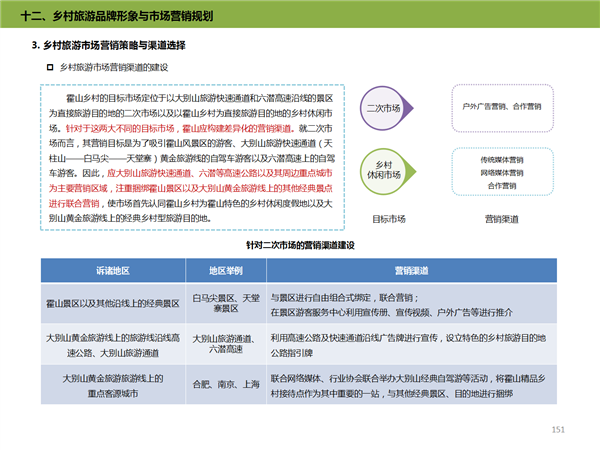Click the 目标市场 label under the arrows
This screenshot has height=450, width=600.
(389, 218)
